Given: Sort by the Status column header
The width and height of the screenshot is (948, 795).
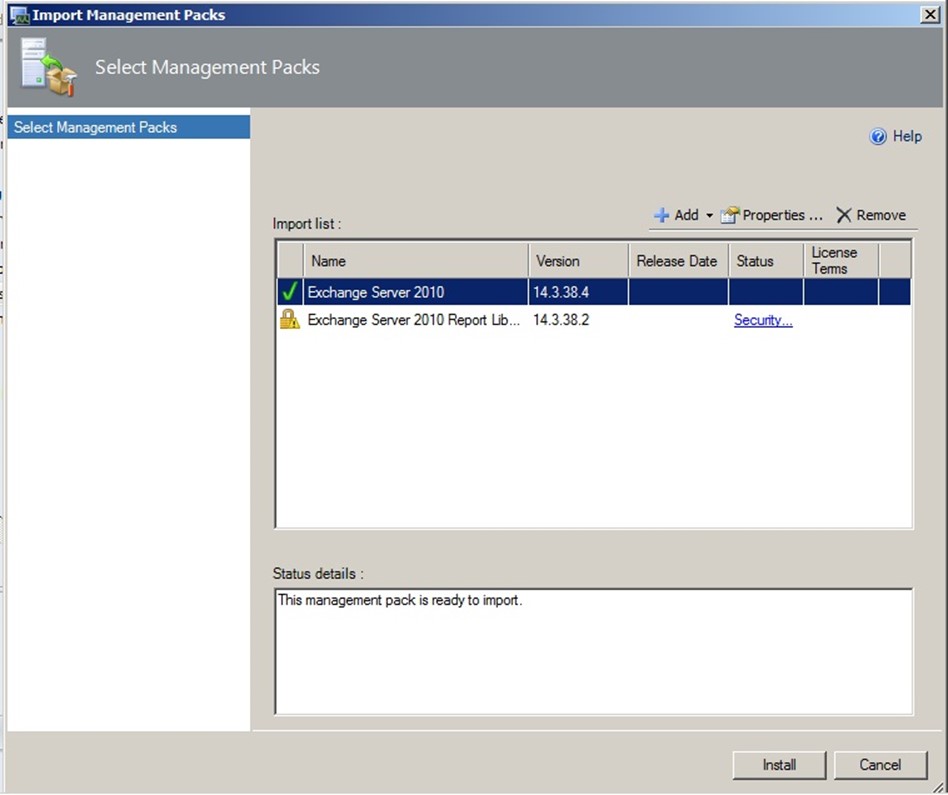Looking at the screenshot, I should tap(766, 261).
